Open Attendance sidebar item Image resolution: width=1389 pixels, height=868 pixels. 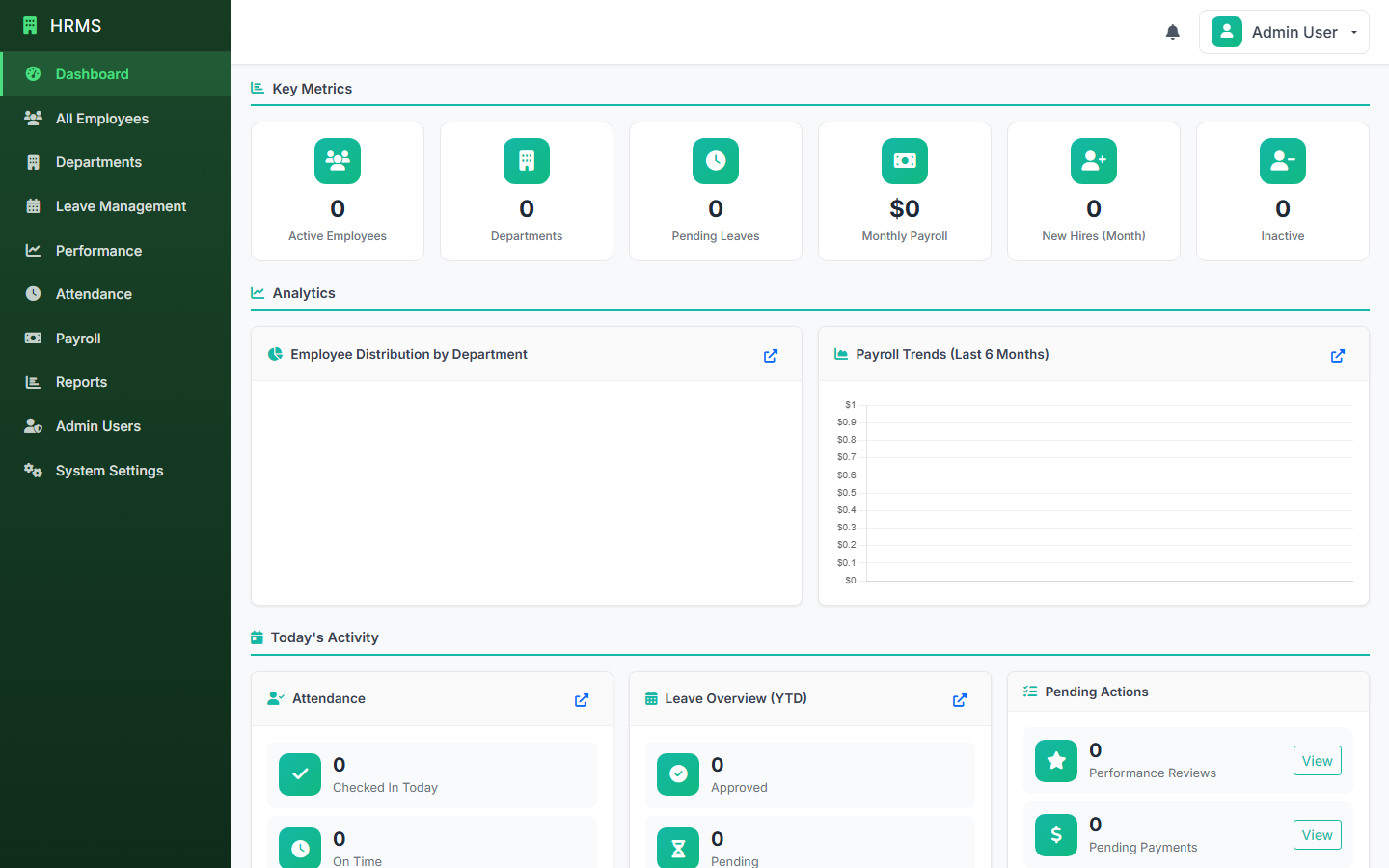click(x=116, y=294)
